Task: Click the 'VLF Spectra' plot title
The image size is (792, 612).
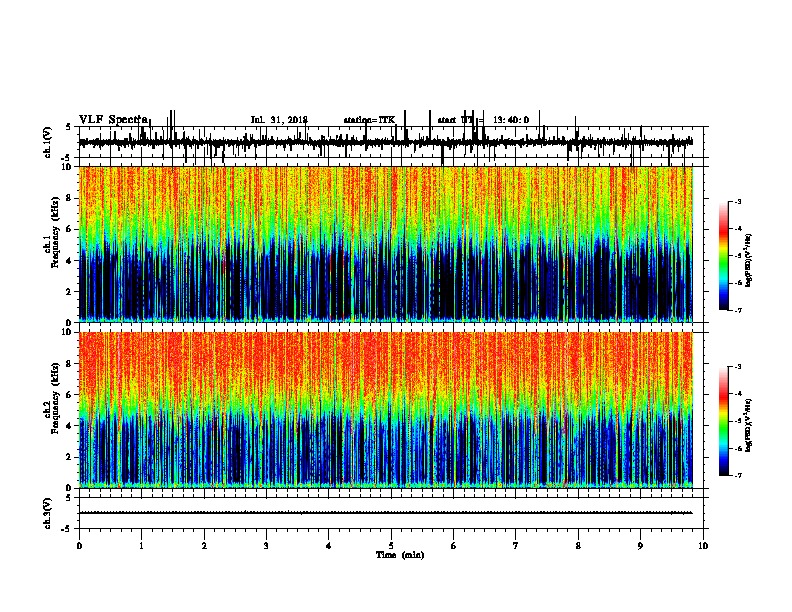Action: (114, 120)
